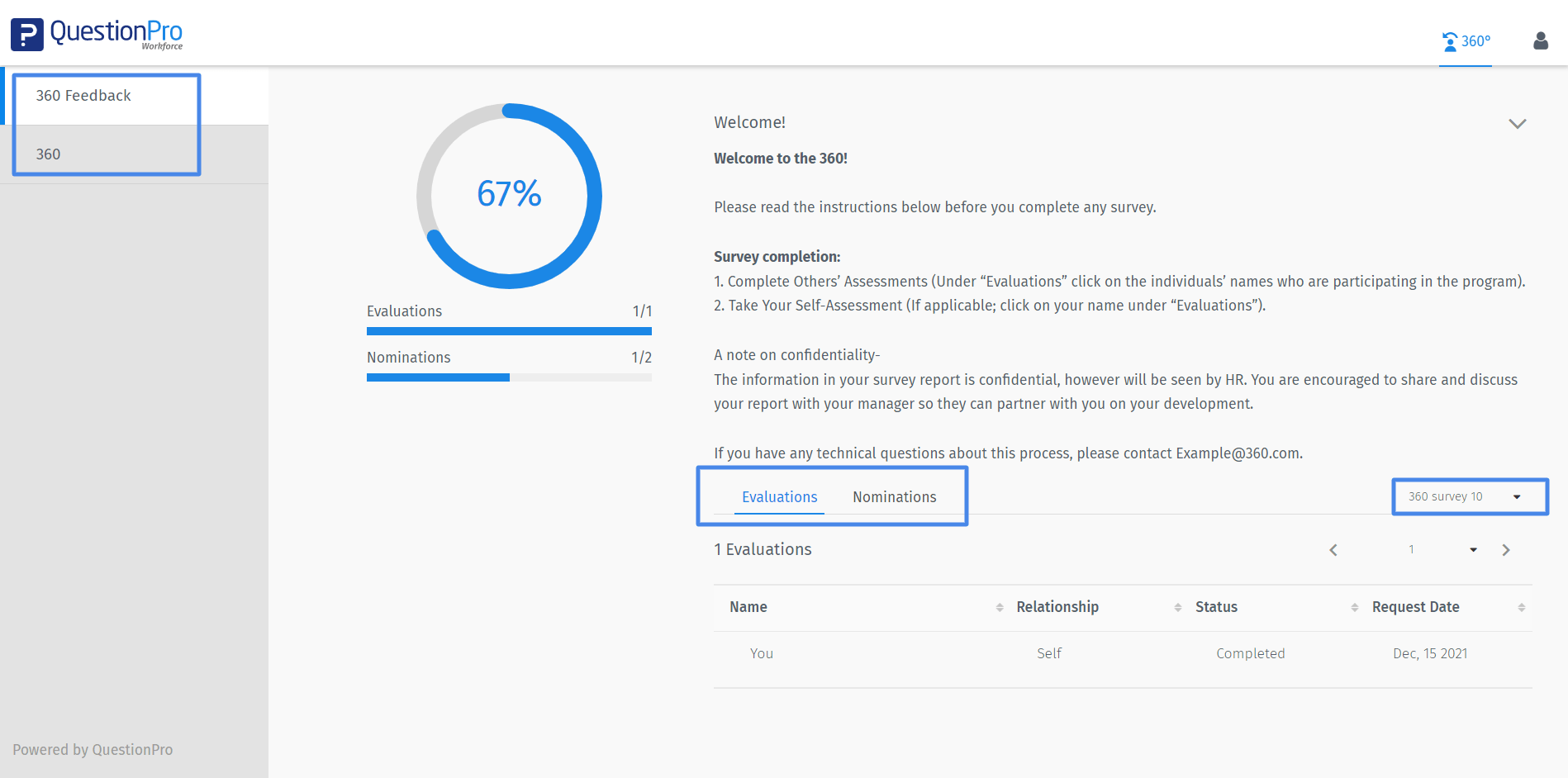Click the Nominations progress bar
The height and width of the screenshot is (778, 1568).
(509, 377)
